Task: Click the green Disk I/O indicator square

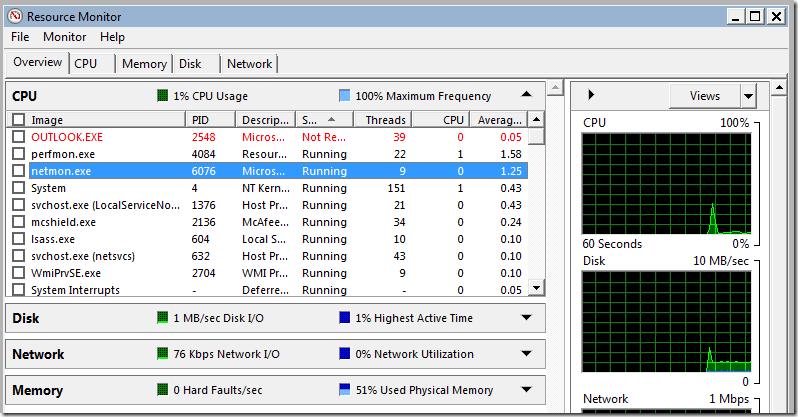Action: tap(163, 319)
